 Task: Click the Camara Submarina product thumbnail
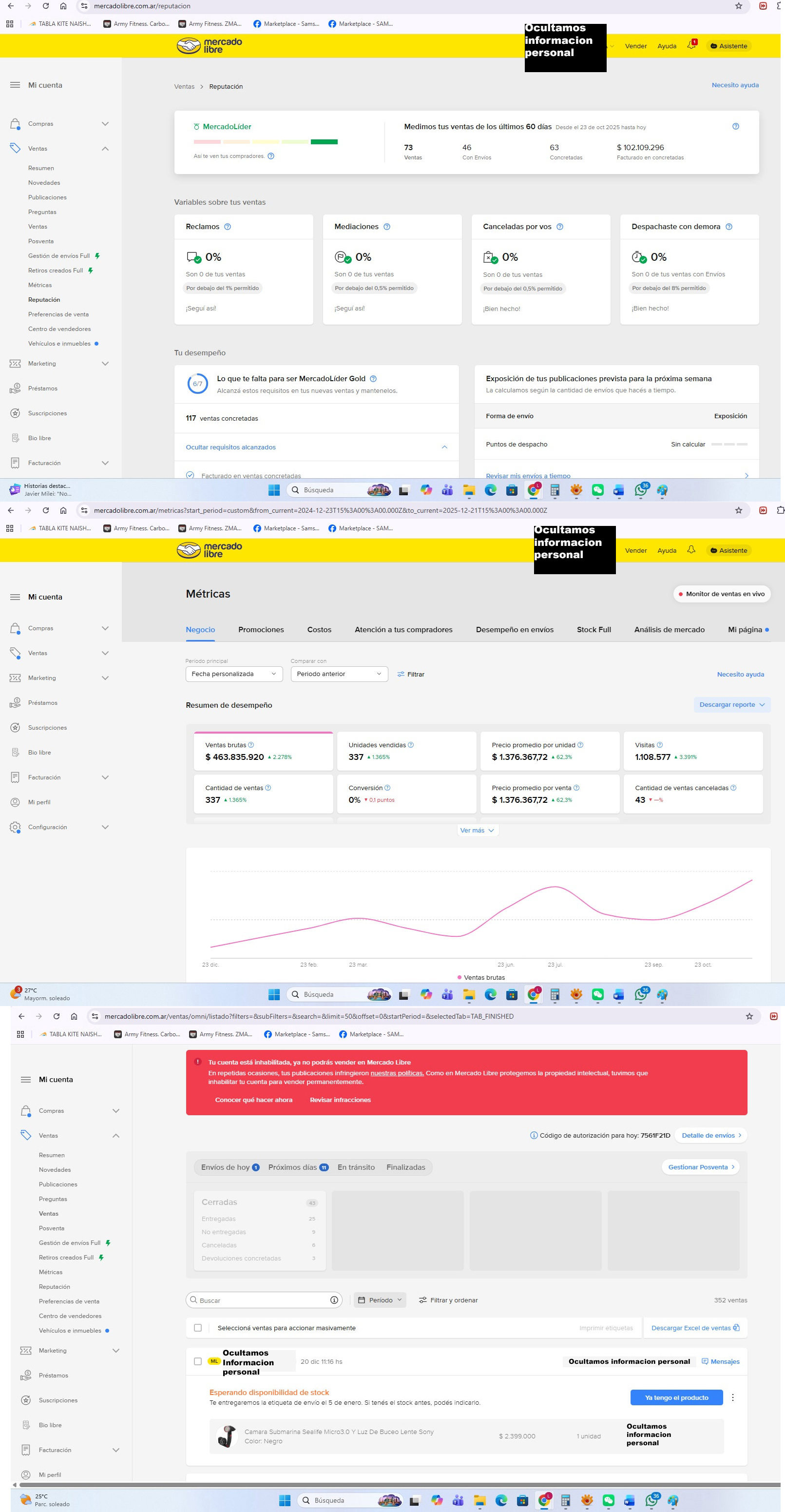(x=227, y=1435)
